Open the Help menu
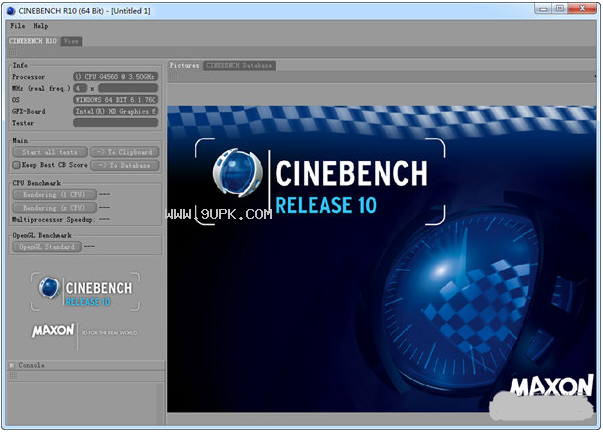603x433 pixels. [x=40, y=26]
